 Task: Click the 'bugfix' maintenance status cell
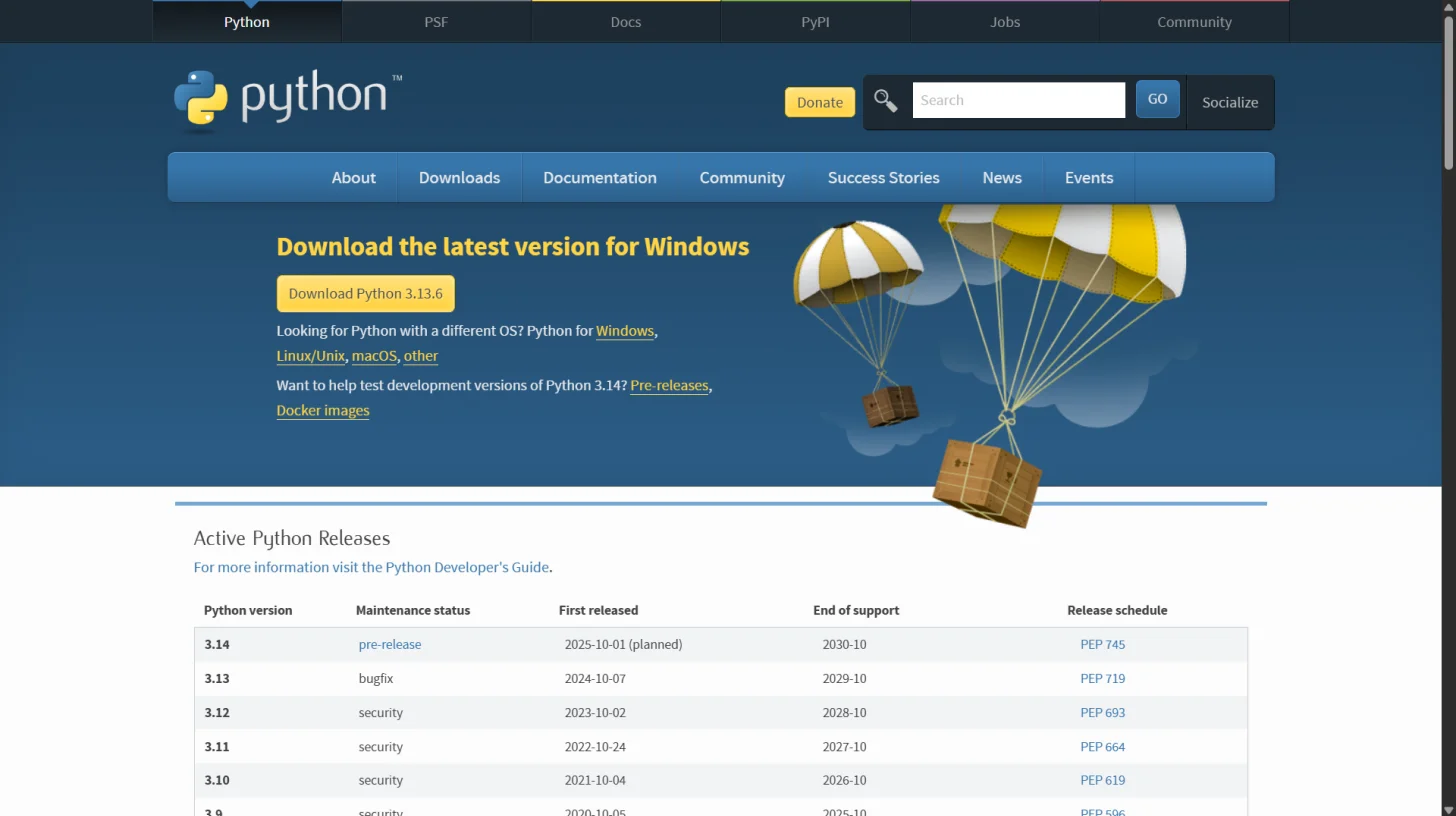click(x=376, y=678)
